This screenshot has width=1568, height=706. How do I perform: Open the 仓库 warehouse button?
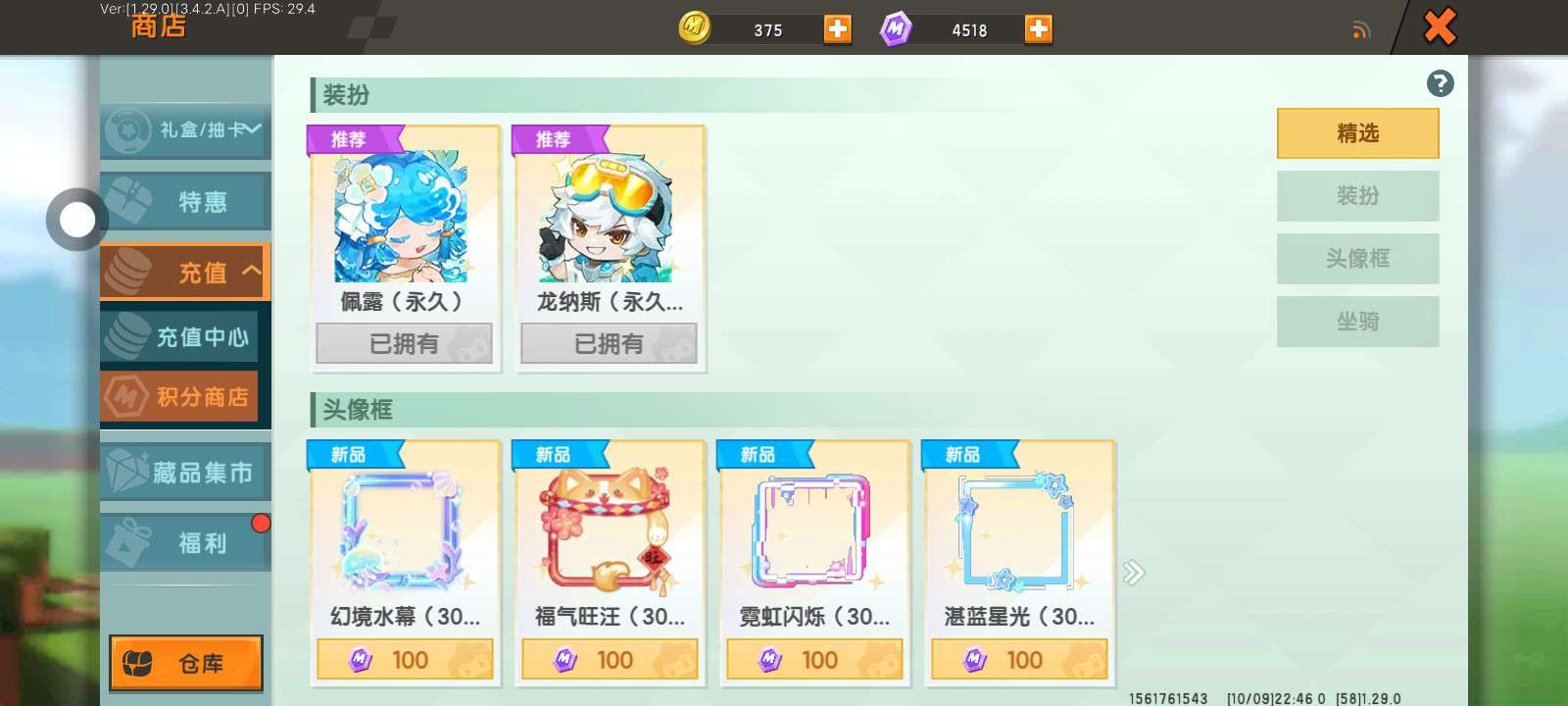click(186, 664)
